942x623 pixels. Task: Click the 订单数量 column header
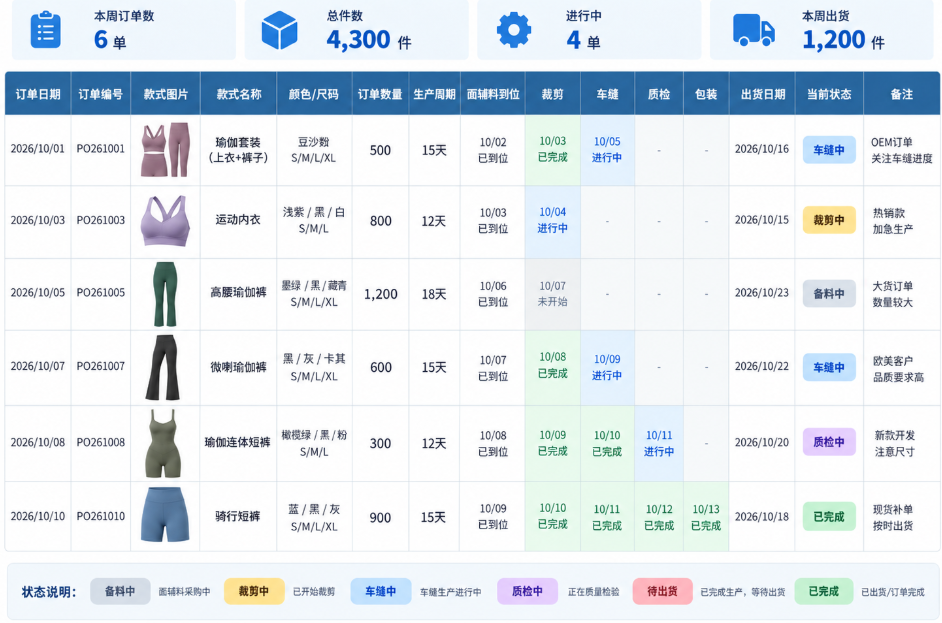[x=380, y=94]
